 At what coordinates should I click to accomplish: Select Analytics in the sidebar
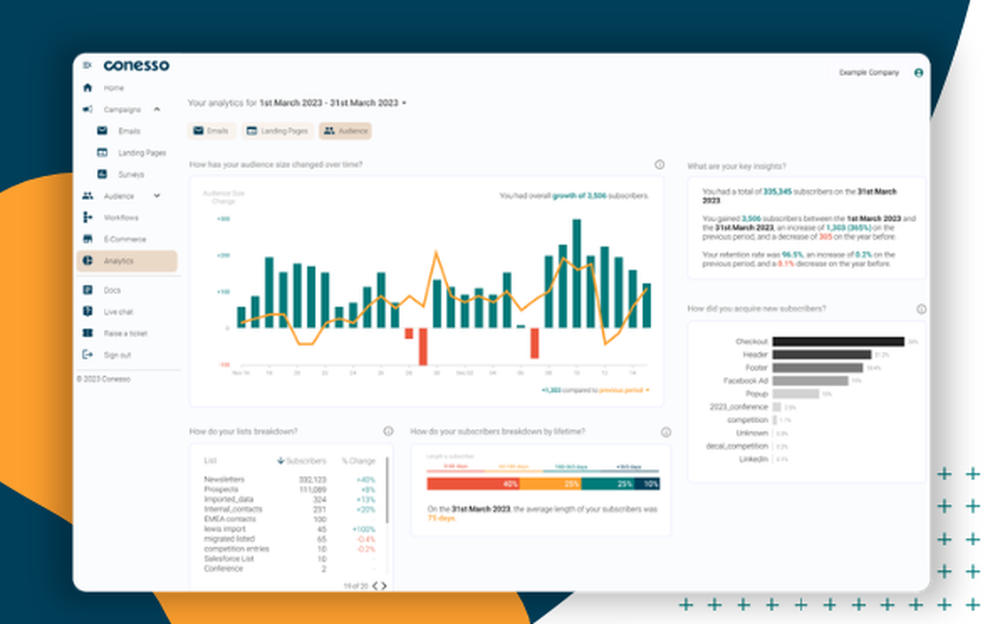point(127,261)
